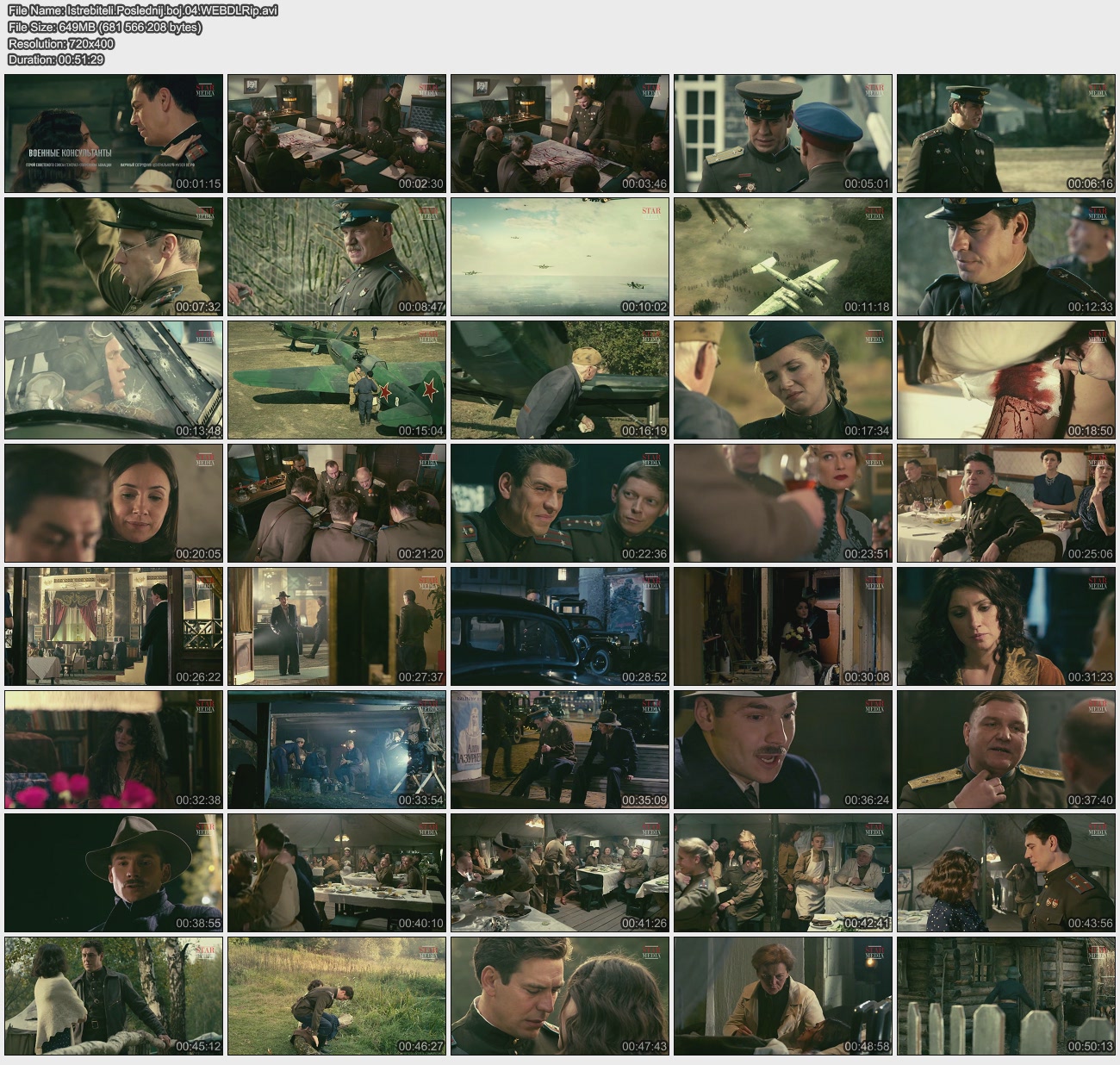Select the thumbnail timestamped 00:21:20

pyautogui.click(x=337, y=503)
